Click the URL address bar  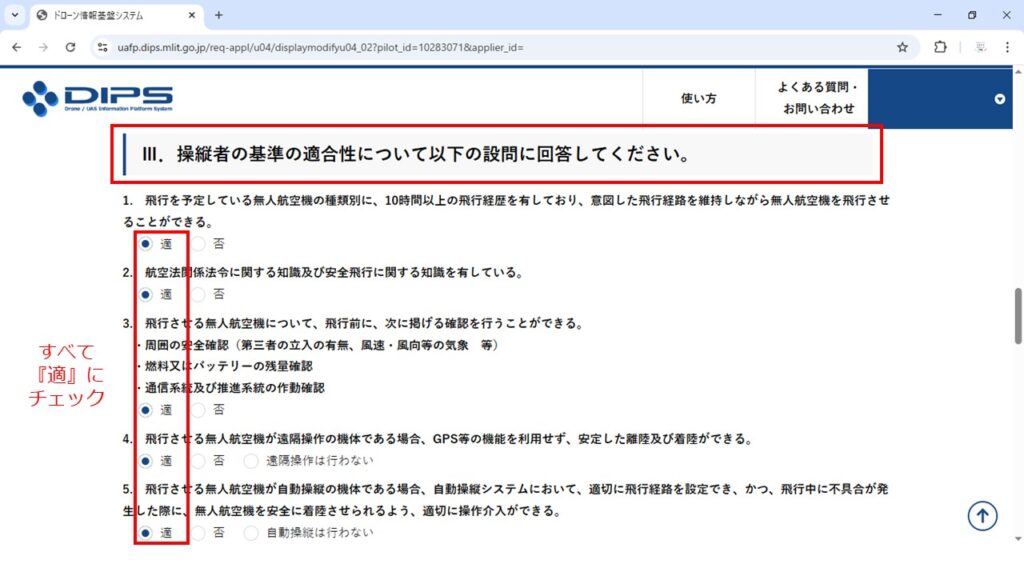coord(500,47)
